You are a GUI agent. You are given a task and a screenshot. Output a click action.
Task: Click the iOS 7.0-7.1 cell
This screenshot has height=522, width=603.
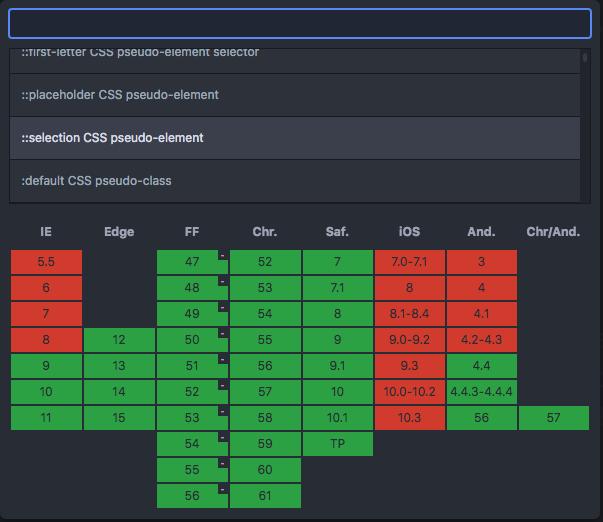[410, 262]
